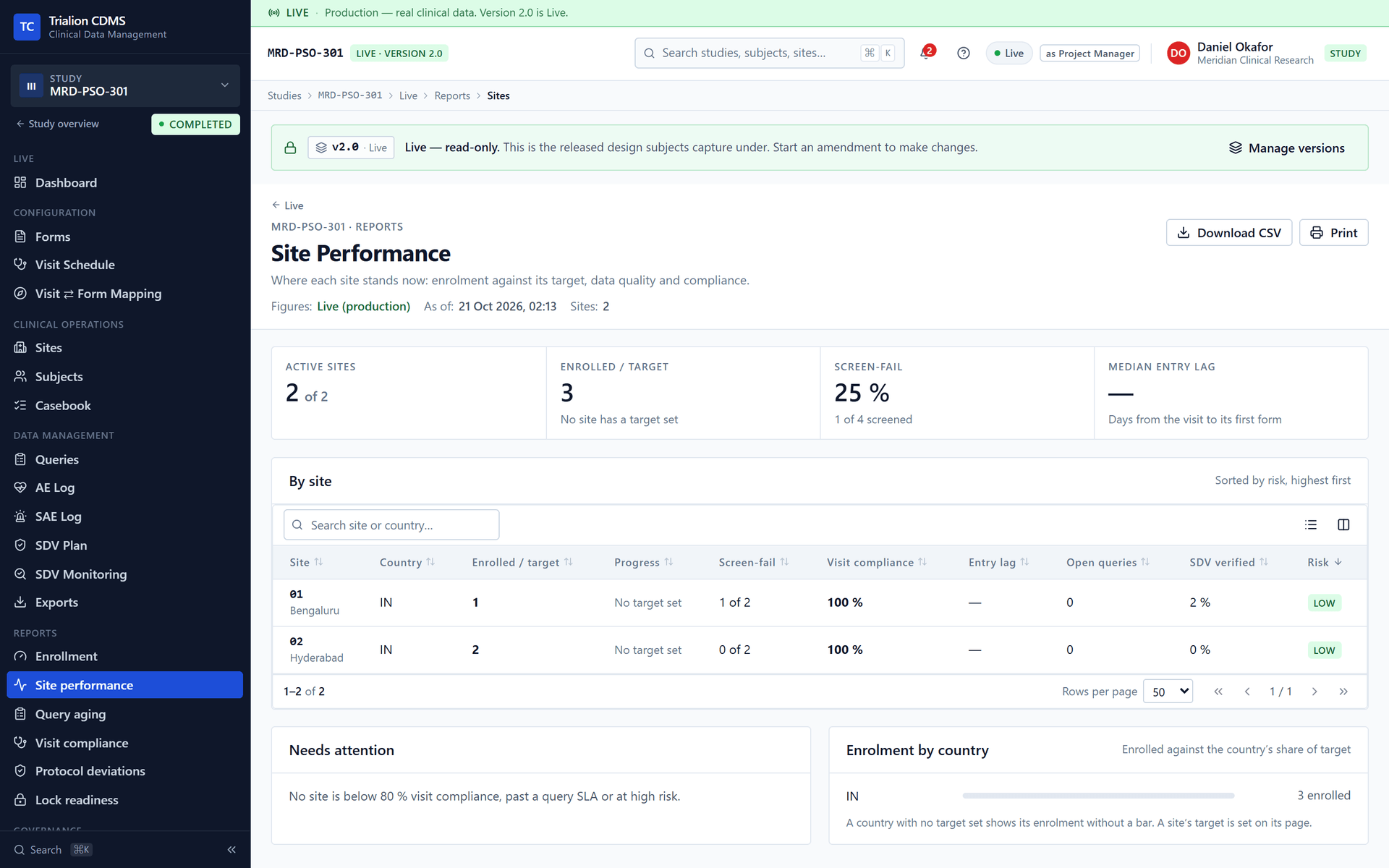1389x868 pixels.
Task: Open Manage versions
Action: 1287,148
